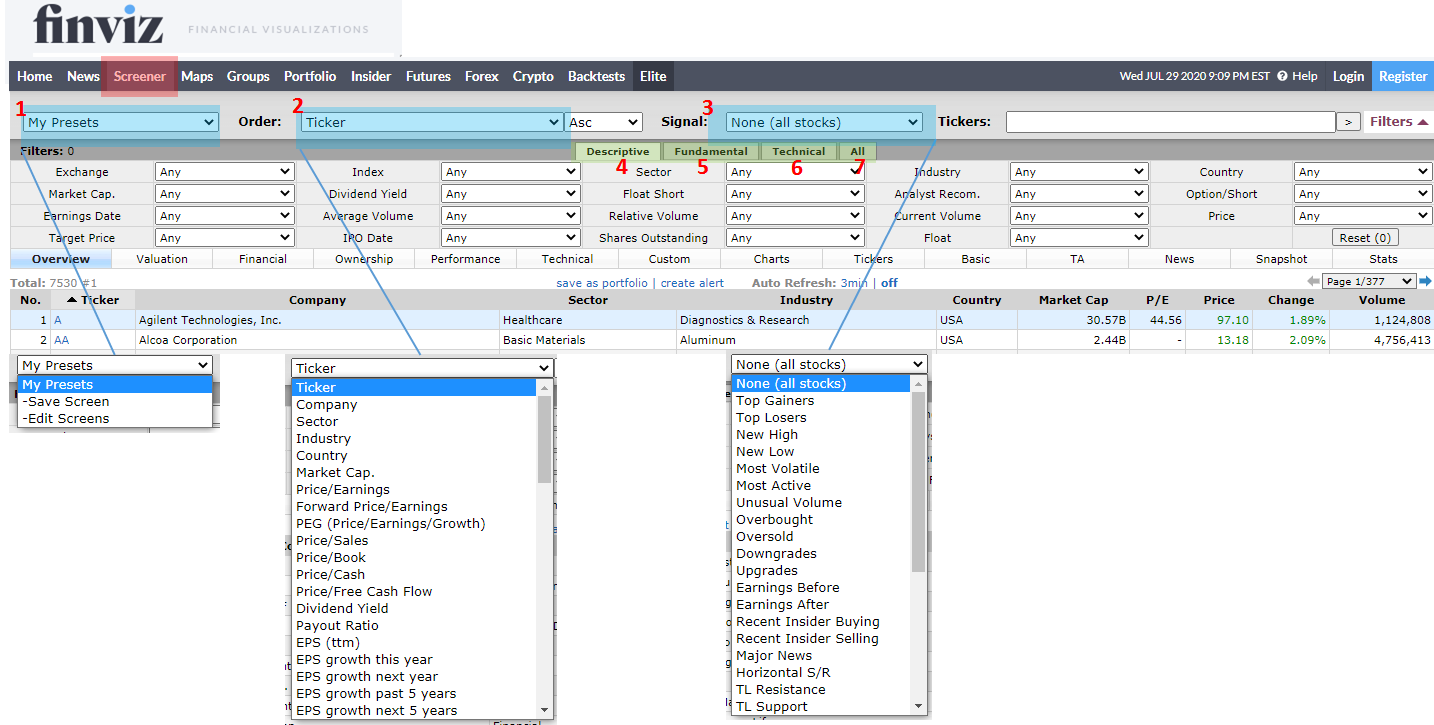Image resolution: width=1434 pixels, height=725 pixels.
Task: Select the Snapshot view tab
Action: (x=1282, y=259)
